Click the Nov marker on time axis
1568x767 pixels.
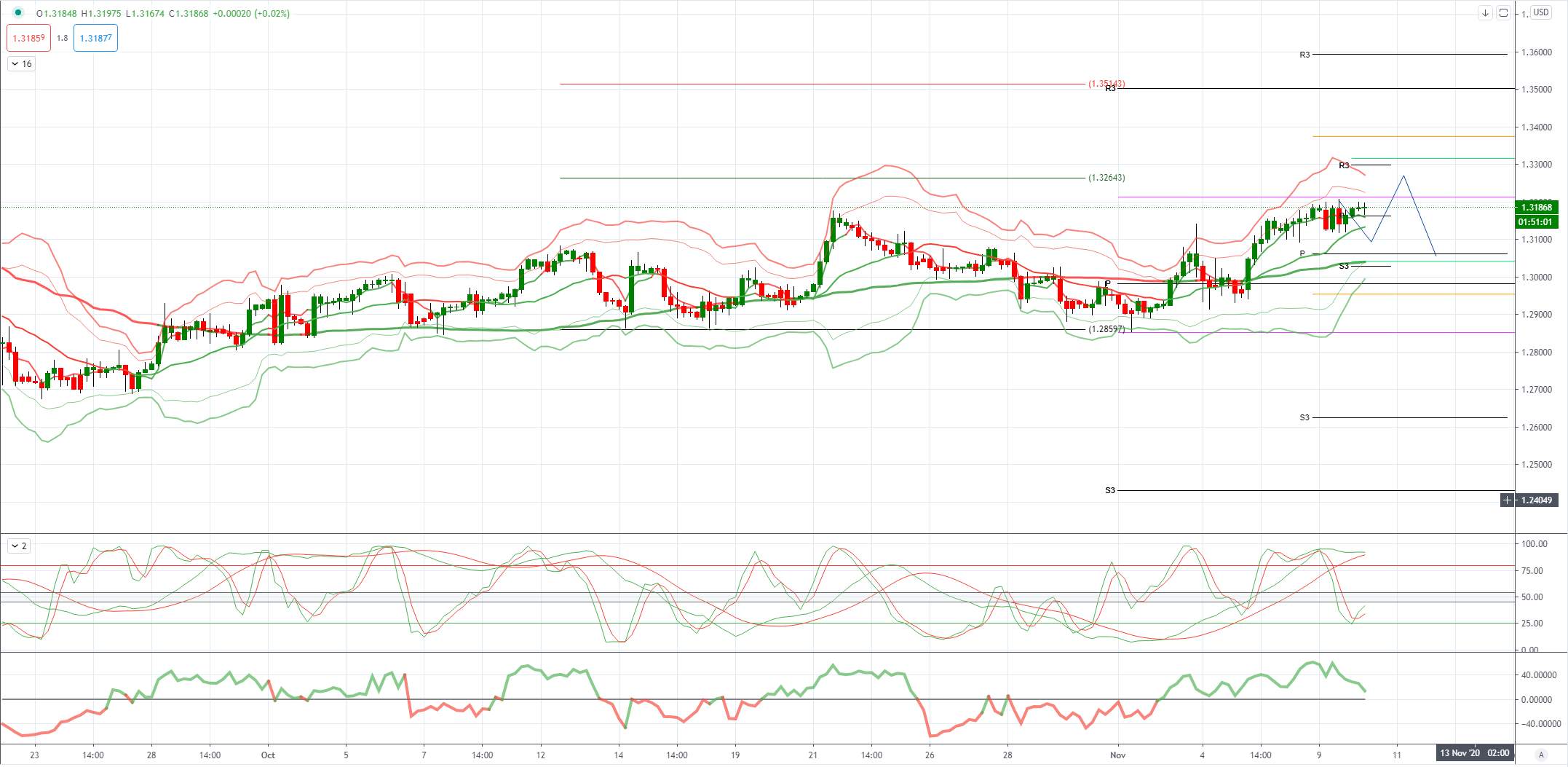[x=1118, y=755]
